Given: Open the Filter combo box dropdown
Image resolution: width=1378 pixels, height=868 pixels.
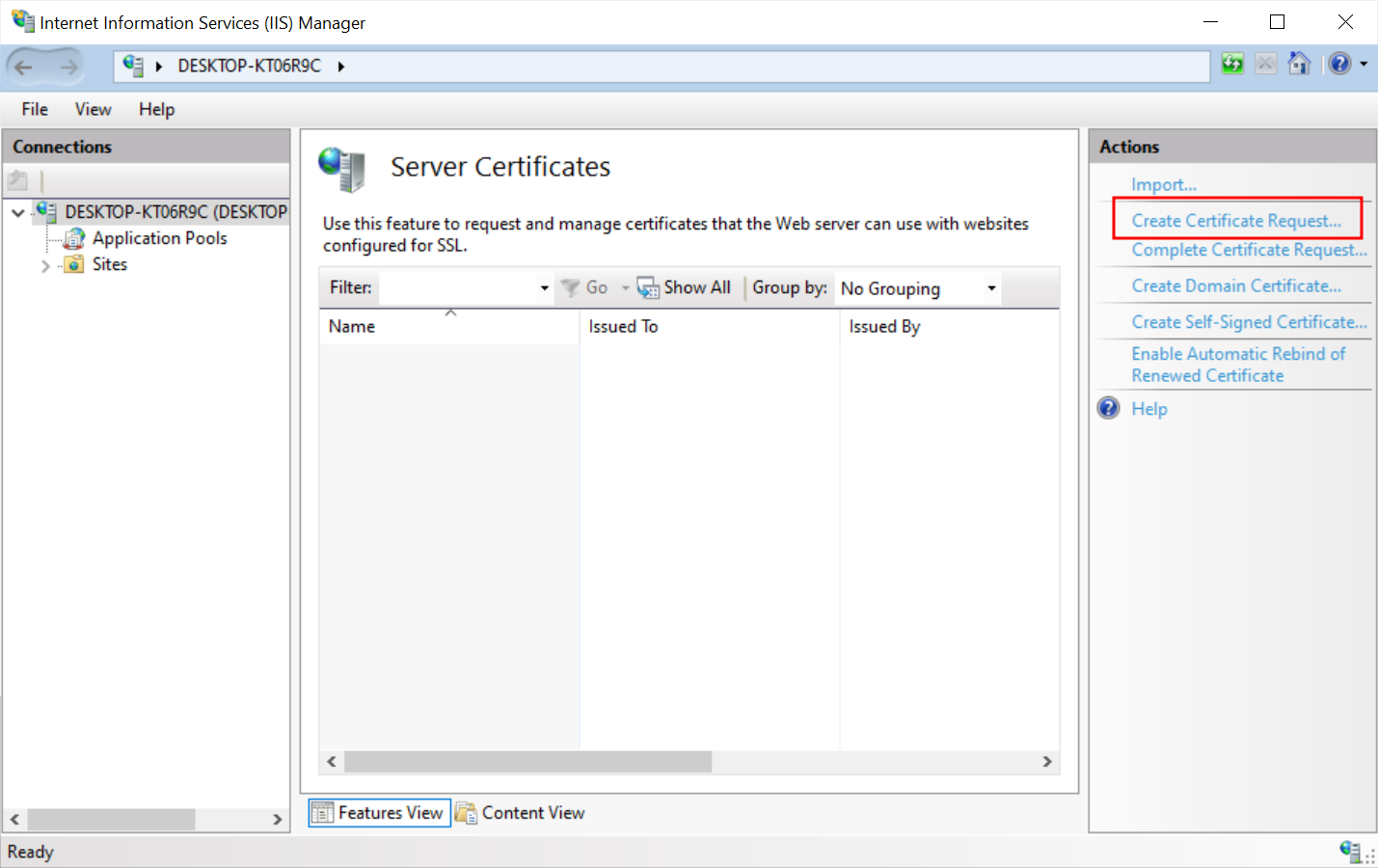Looking at the screenshot, I should pos(544,288).
